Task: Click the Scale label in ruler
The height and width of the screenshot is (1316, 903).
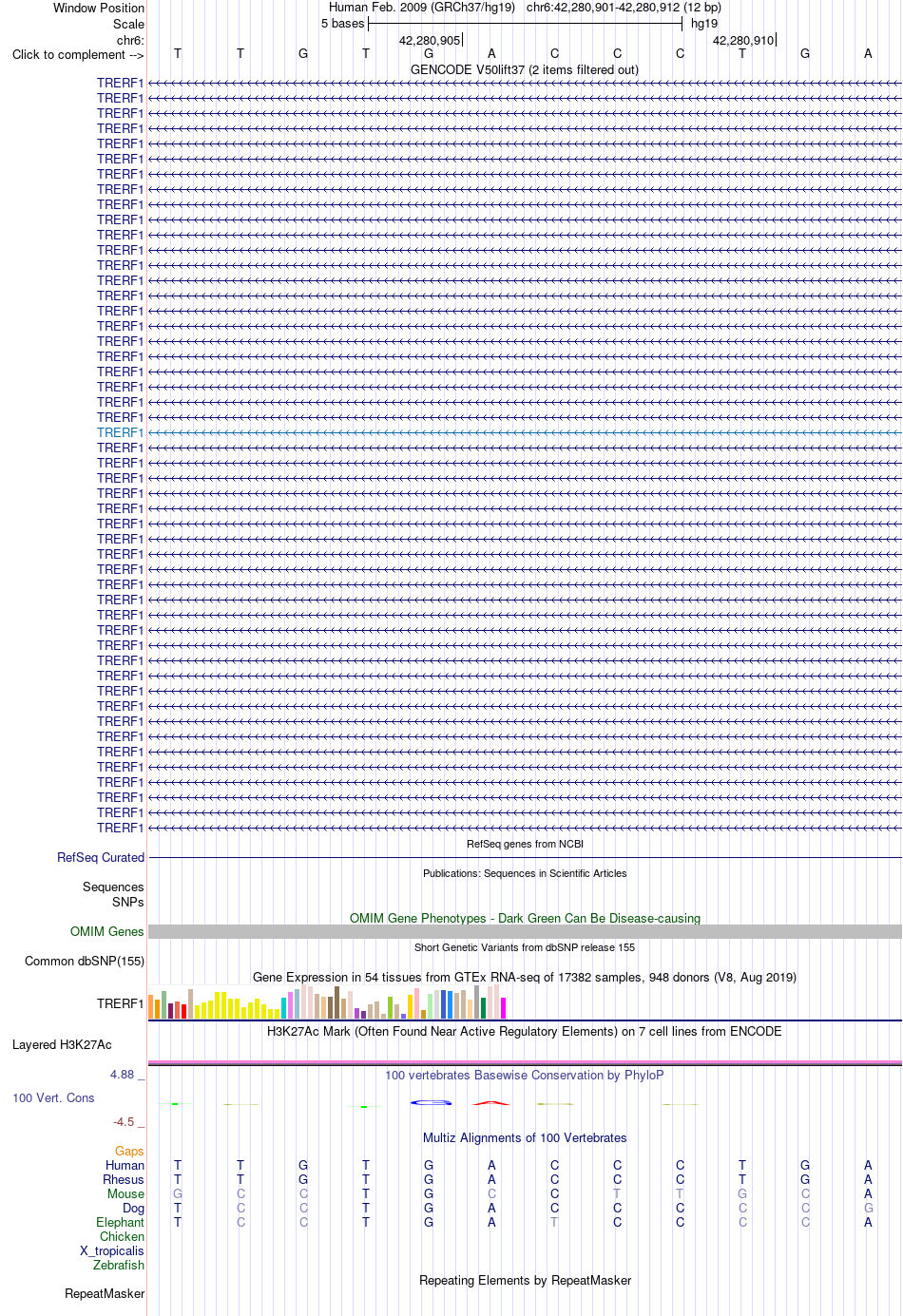Action: tap(128, 24)
